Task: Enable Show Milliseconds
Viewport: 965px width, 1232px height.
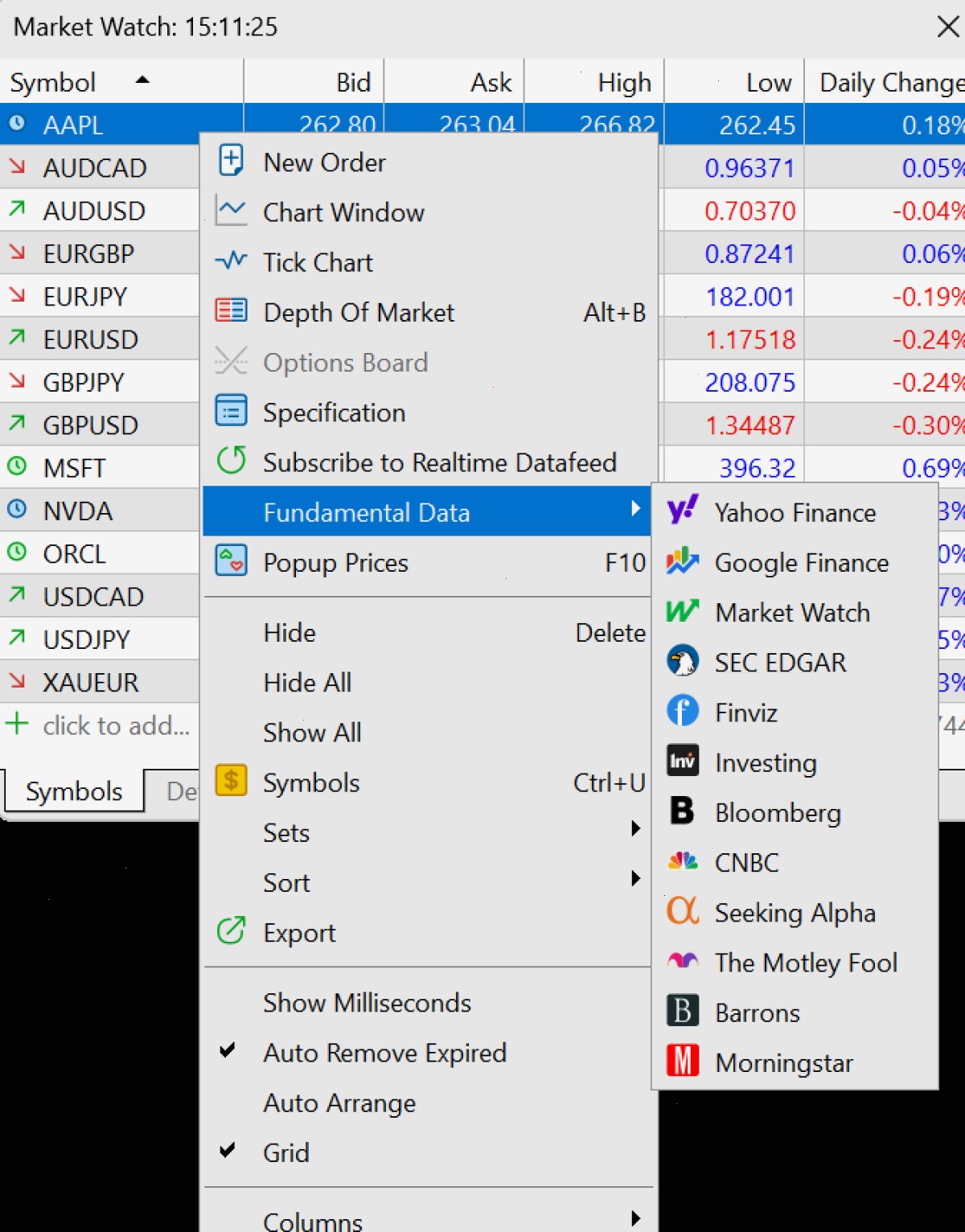Action: [x=429, y=1003]
